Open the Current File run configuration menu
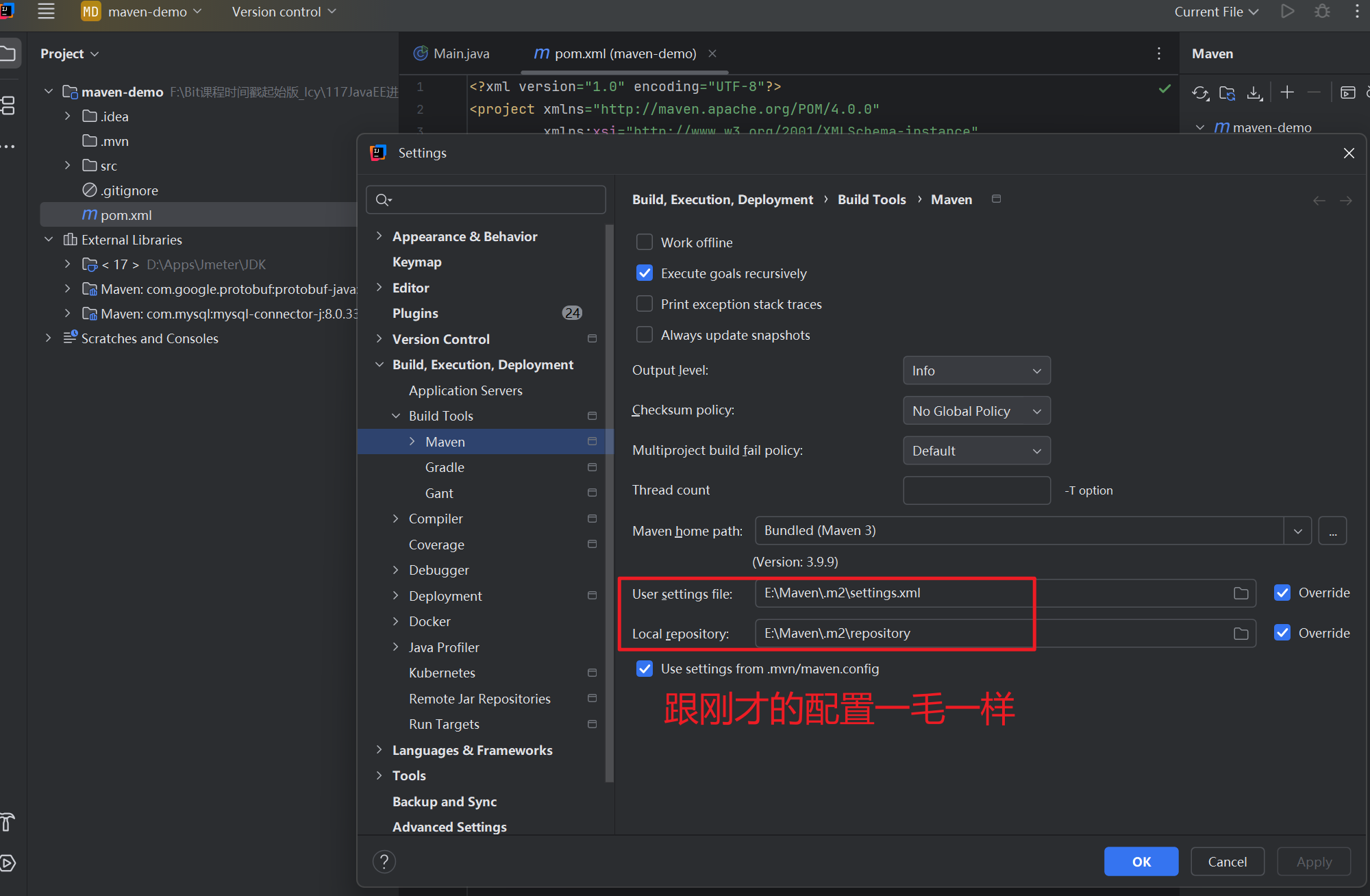Viewport: 1370px width, 896px height. click(1217, 12)
